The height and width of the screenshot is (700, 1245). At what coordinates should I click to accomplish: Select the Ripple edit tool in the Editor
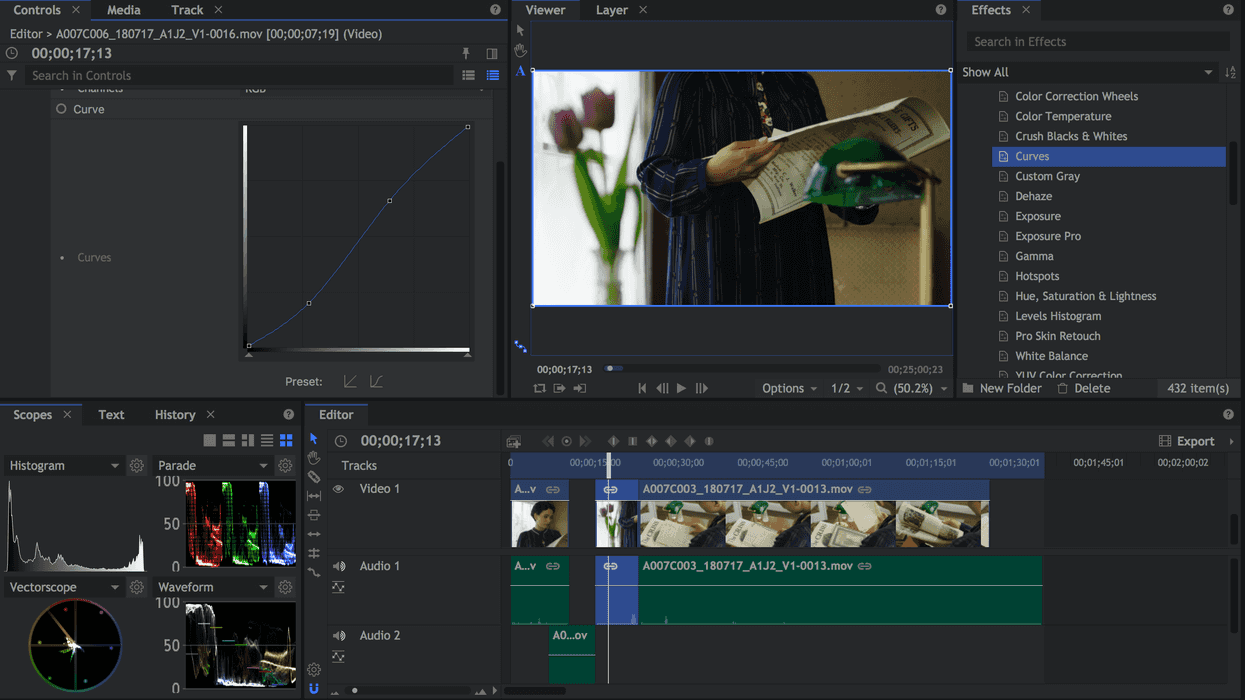(314, 534)
